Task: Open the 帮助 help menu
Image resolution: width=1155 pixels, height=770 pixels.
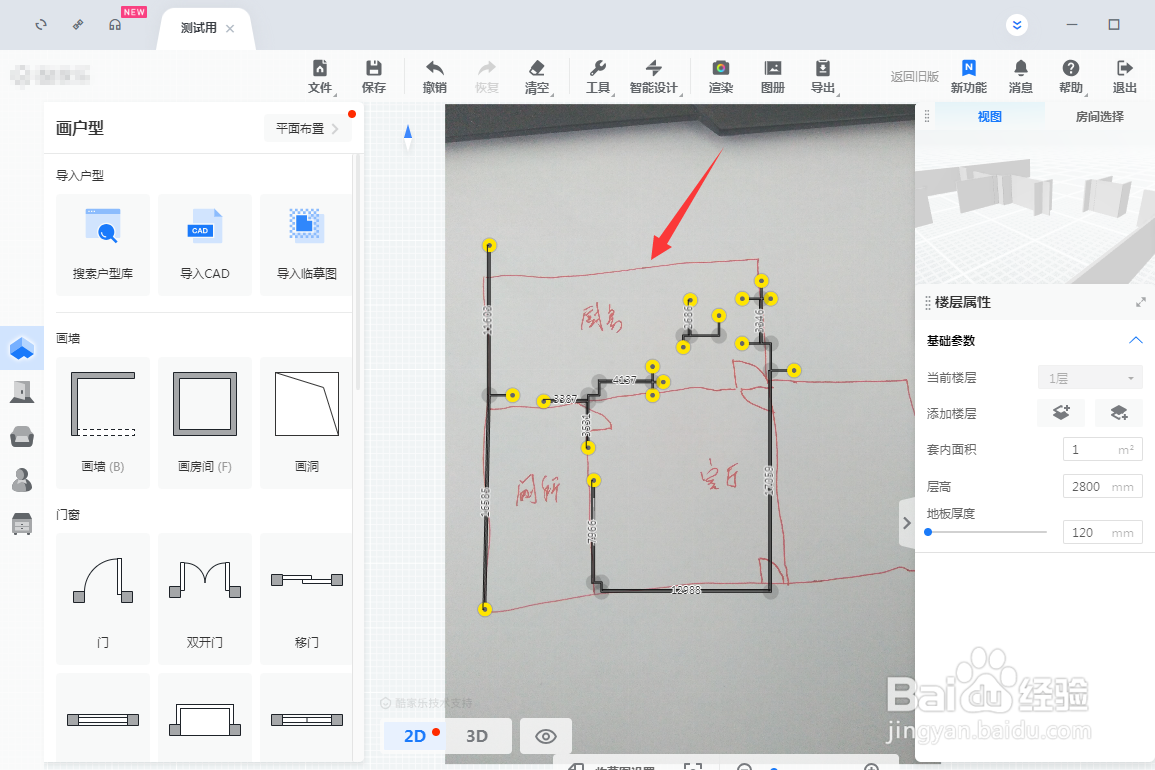Action: (x=1072, y=77)
